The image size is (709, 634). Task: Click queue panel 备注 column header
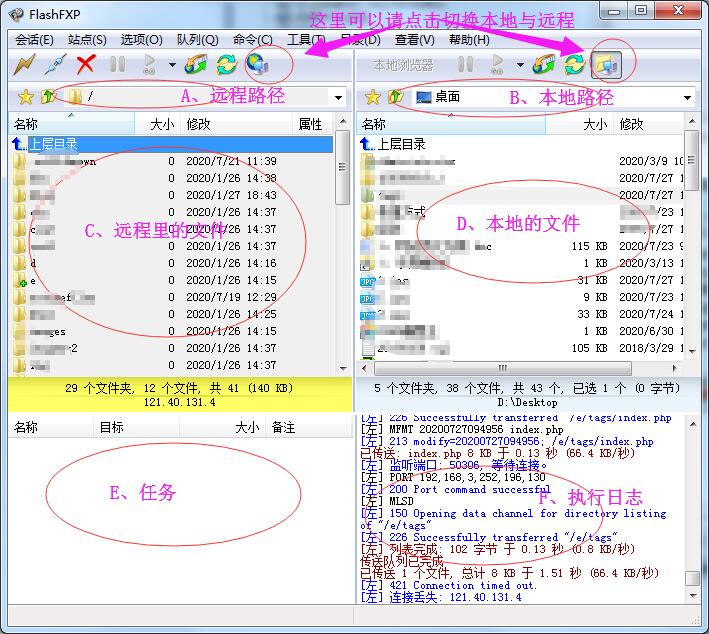[308, 427]
